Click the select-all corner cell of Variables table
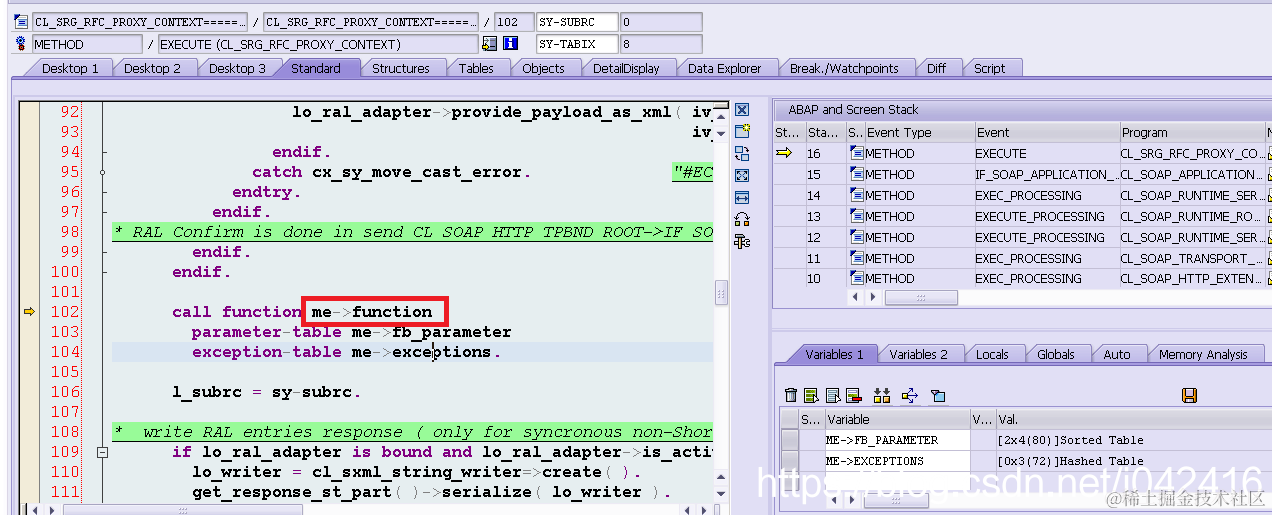1272x515 pixels. pos(789,419)
